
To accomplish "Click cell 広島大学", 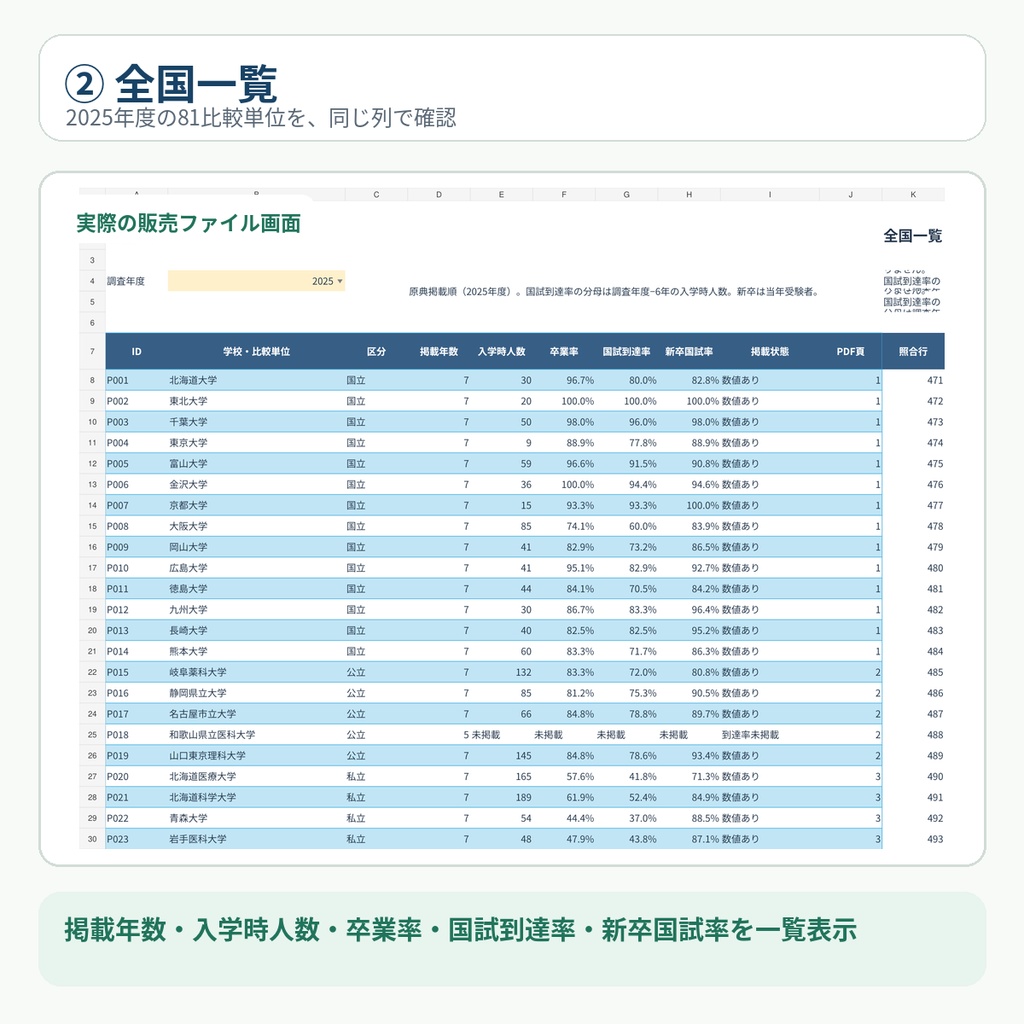I will point(257,568).
